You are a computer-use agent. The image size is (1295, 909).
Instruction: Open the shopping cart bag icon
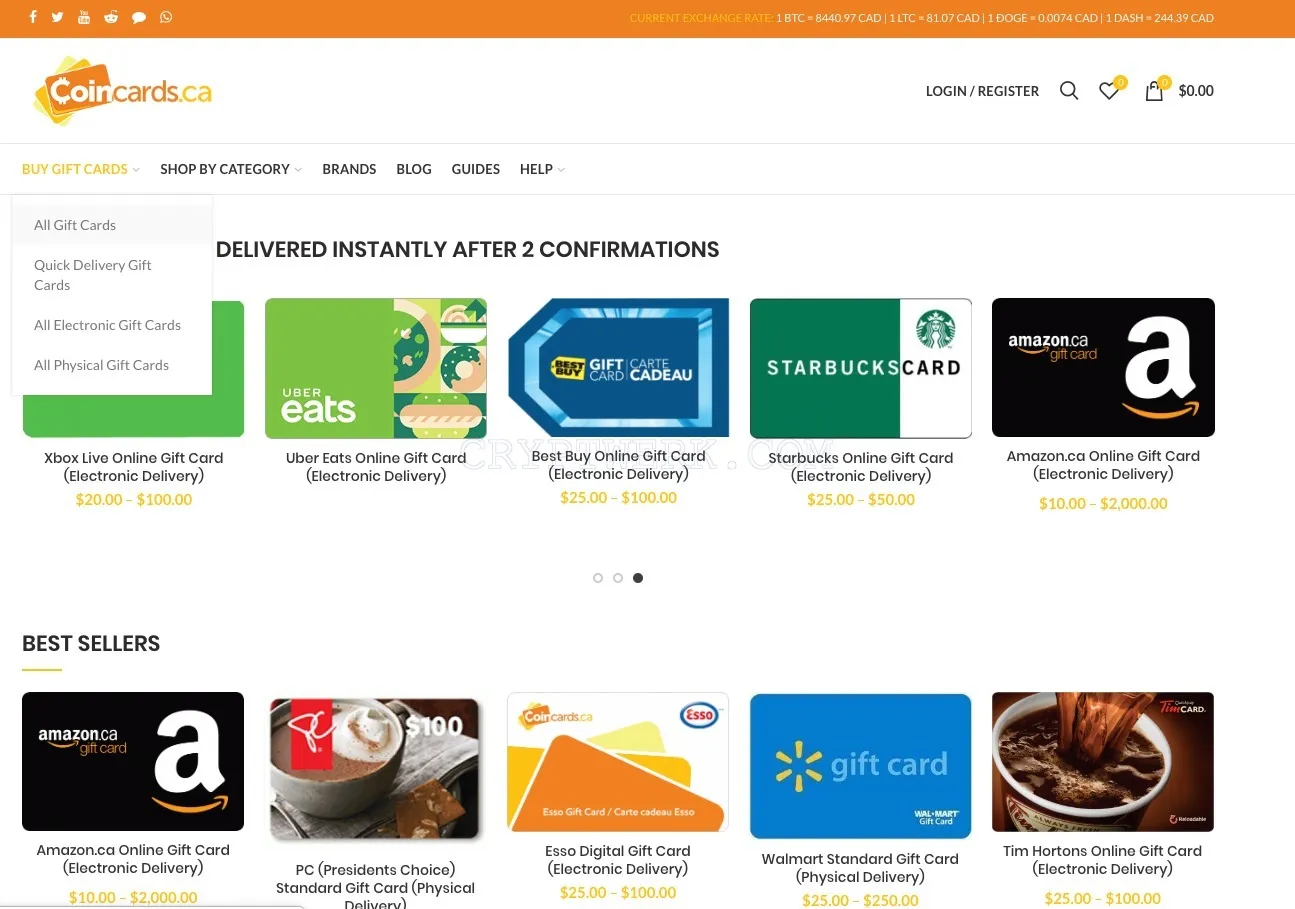[1154, 91]
